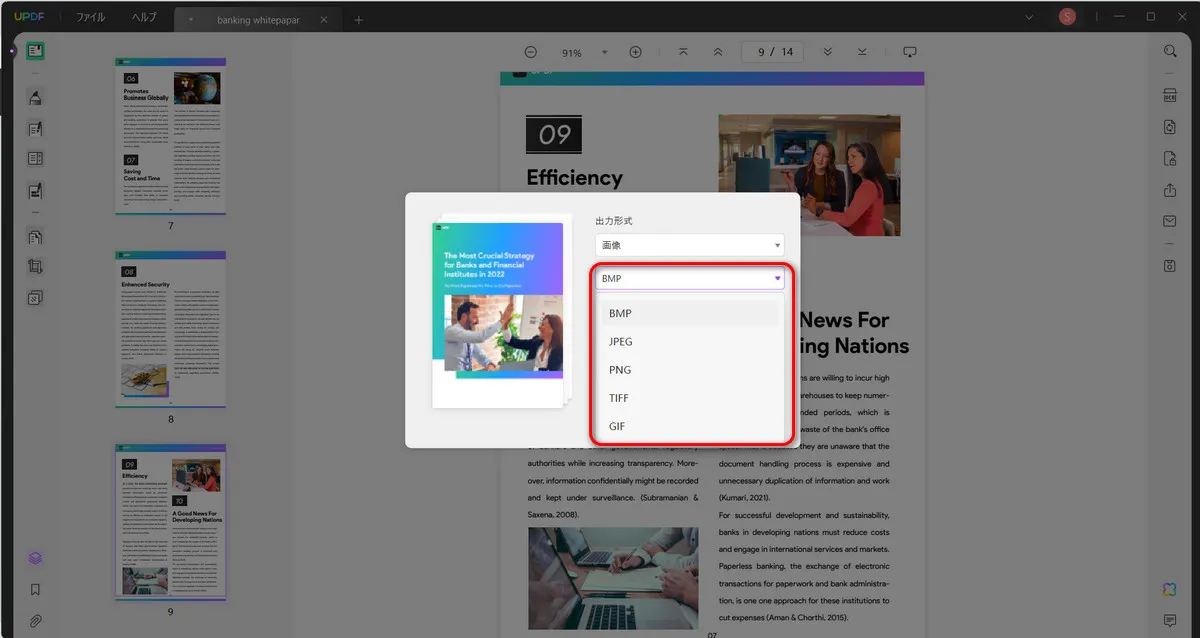The image size is (1200, 638).
Task: Open the Organize Pages tool
Action: click(35, 237)
